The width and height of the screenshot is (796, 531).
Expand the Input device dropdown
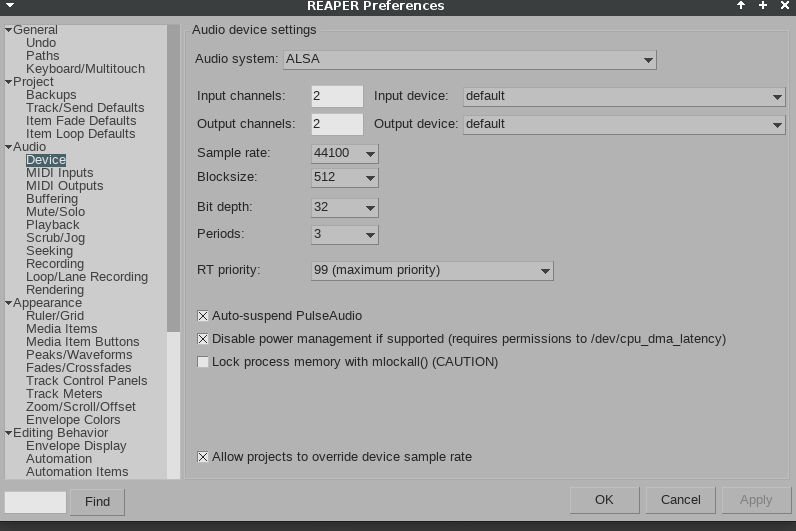coord(624,96)
